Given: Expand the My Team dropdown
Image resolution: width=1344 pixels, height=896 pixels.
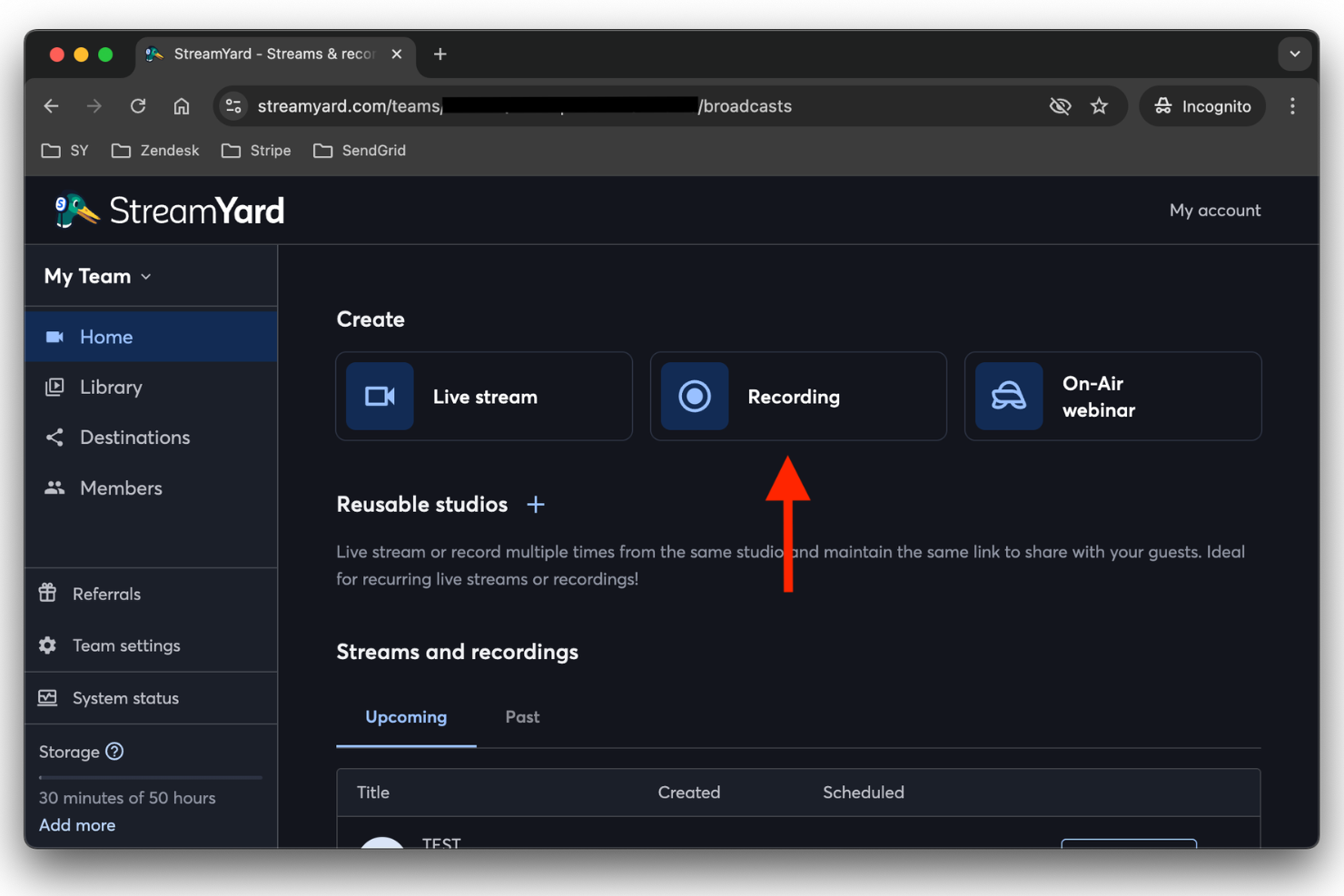Looking at the screenshot, I should 98,276.
